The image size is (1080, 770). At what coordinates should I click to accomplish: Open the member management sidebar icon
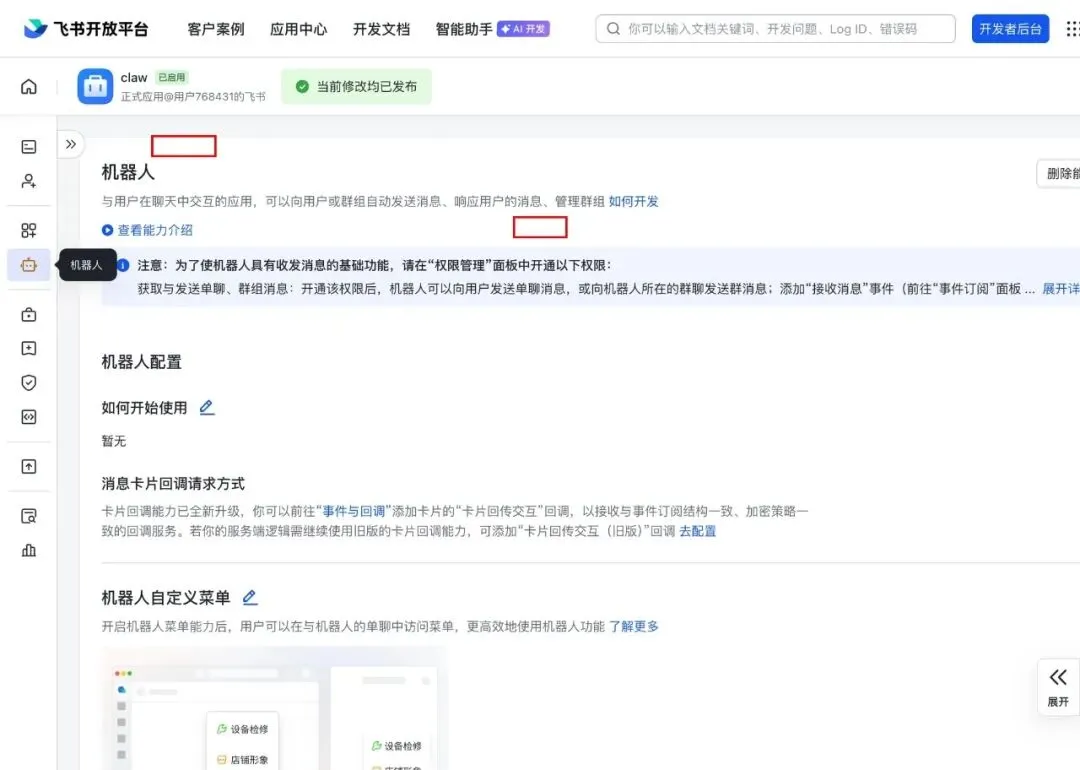[29, 181]
